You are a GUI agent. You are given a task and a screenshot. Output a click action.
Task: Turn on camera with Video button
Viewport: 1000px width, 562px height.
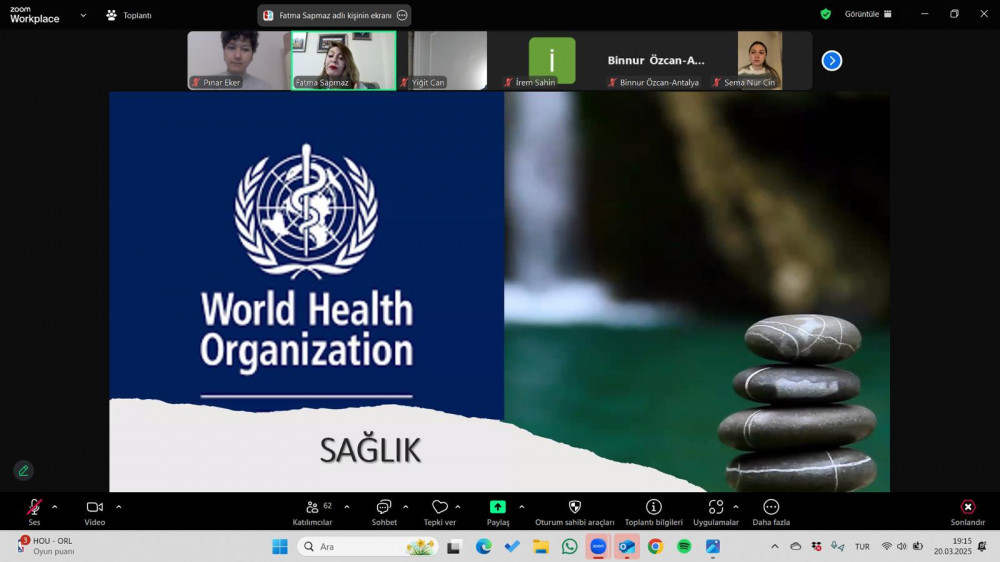coord(94,512)
